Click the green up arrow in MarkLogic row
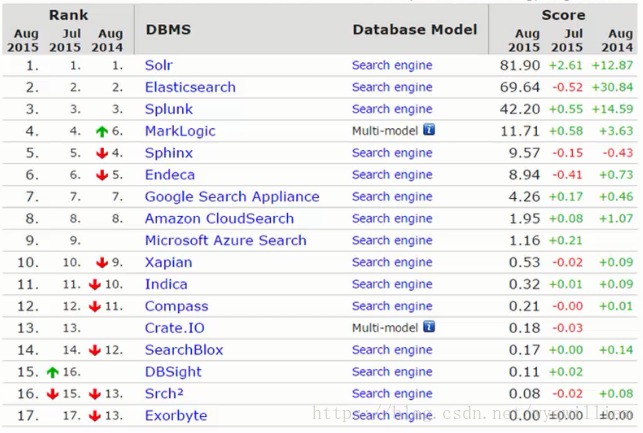This screenshot has height=433, width=643. point(102,131)
